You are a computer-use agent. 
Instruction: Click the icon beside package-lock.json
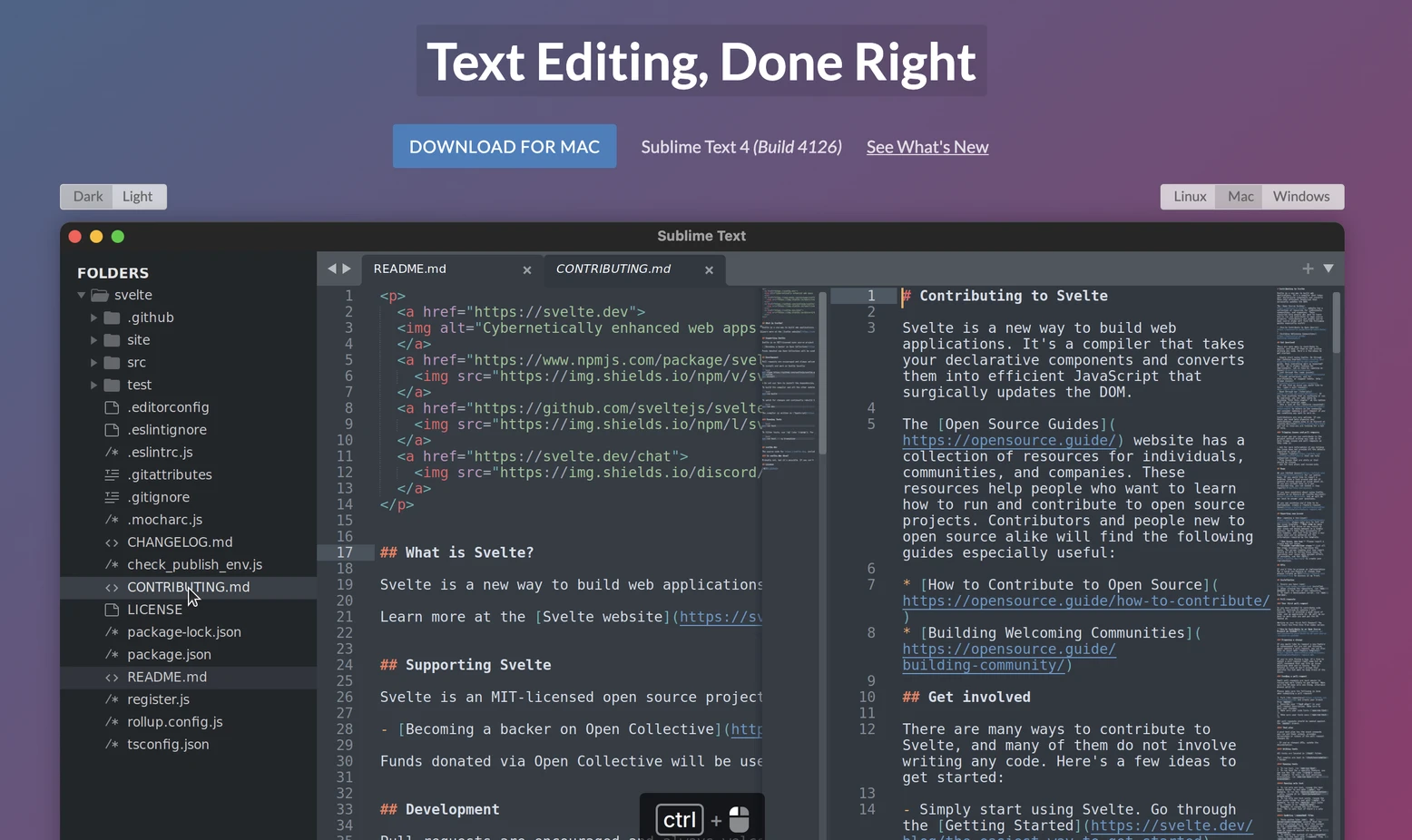click(112, 632)
